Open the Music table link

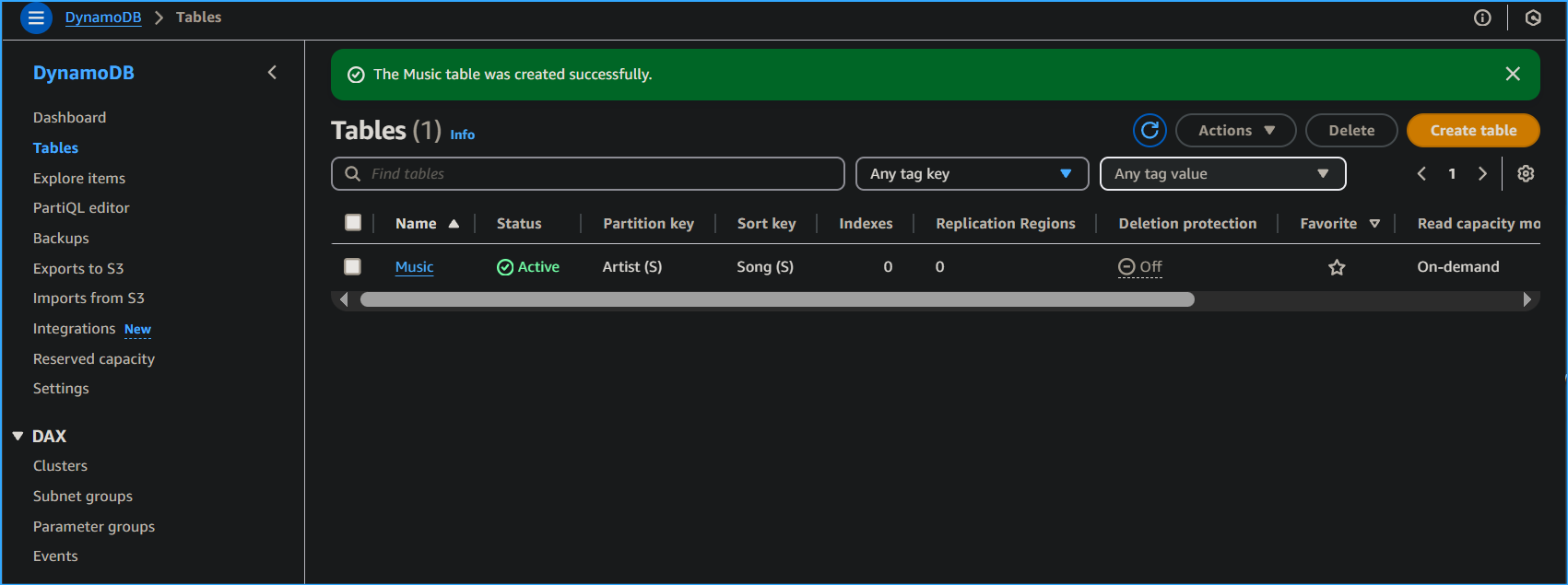click(414, 267)
